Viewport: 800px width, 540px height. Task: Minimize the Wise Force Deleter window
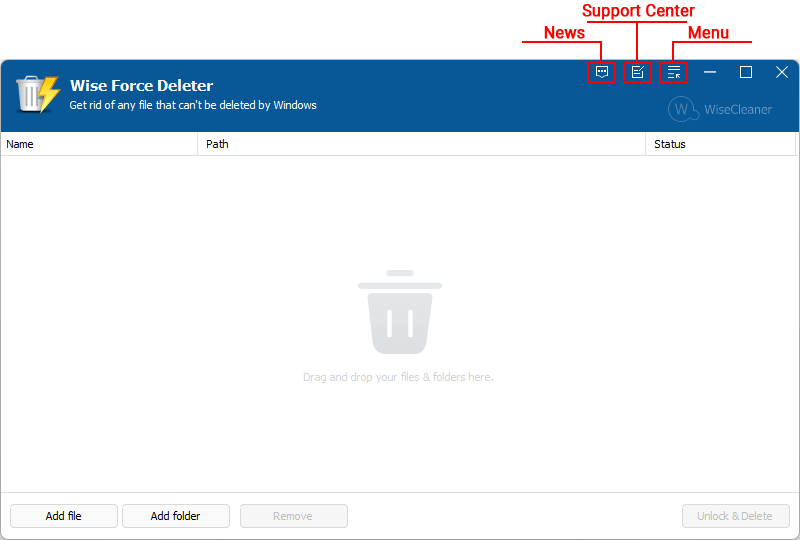pos(710,72)
